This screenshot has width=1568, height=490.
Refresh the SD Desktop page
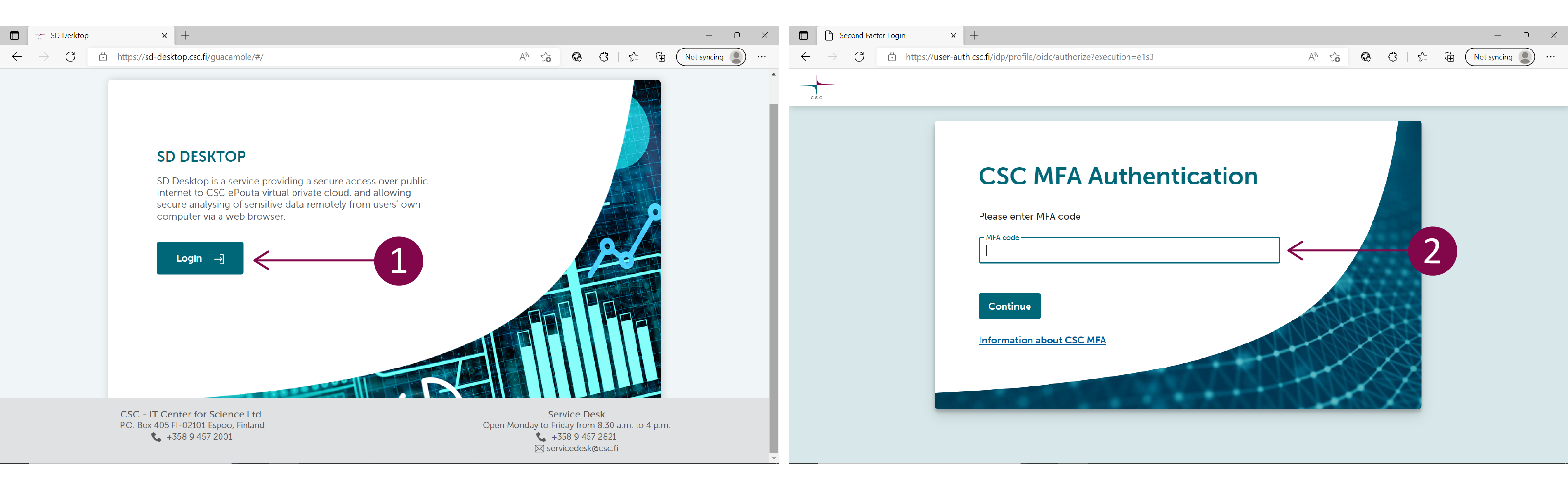(71, 57)
